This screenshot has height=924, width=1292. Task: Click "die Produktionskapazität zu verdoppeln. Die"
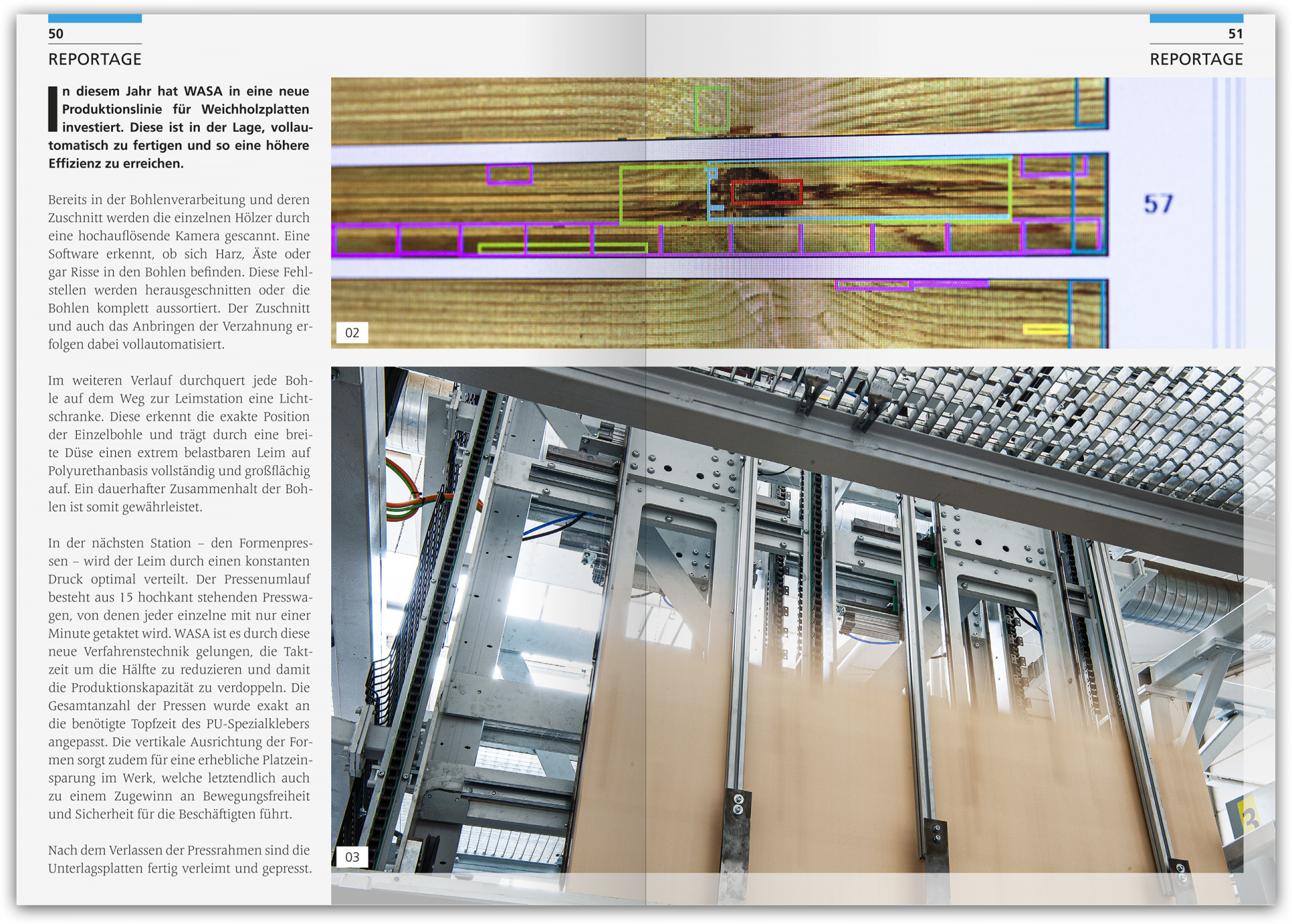(179, 688)
